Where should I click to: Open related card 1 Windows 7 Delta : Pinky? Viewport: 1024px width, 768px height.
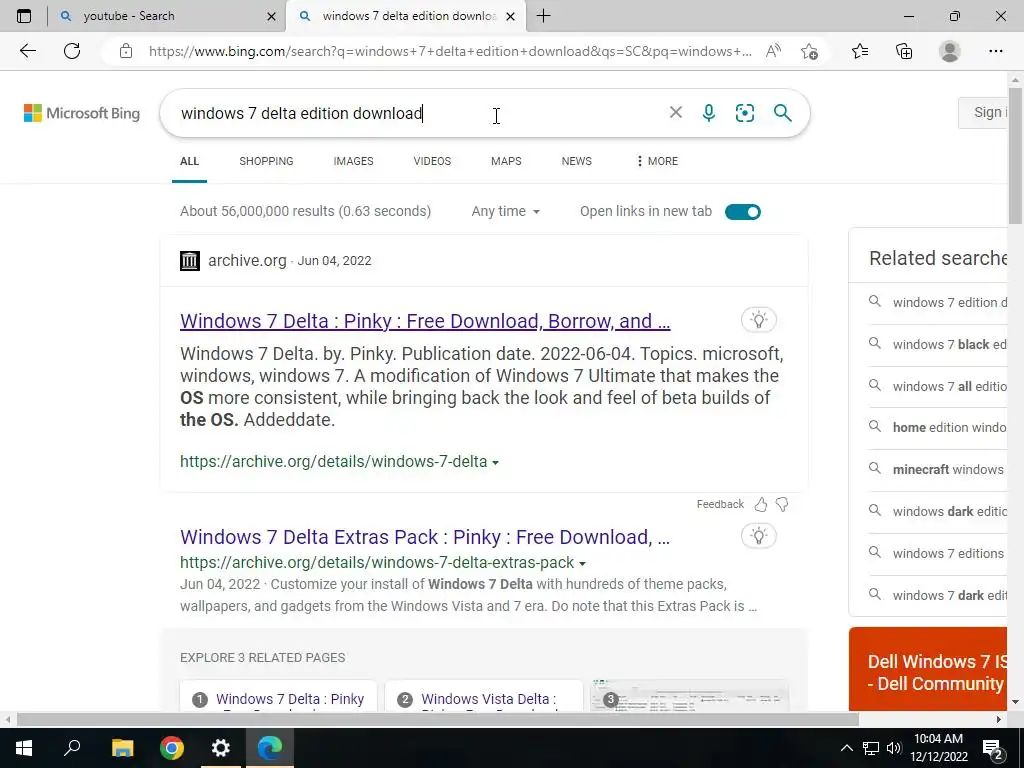pyautogui.click(x=278, y=696)
